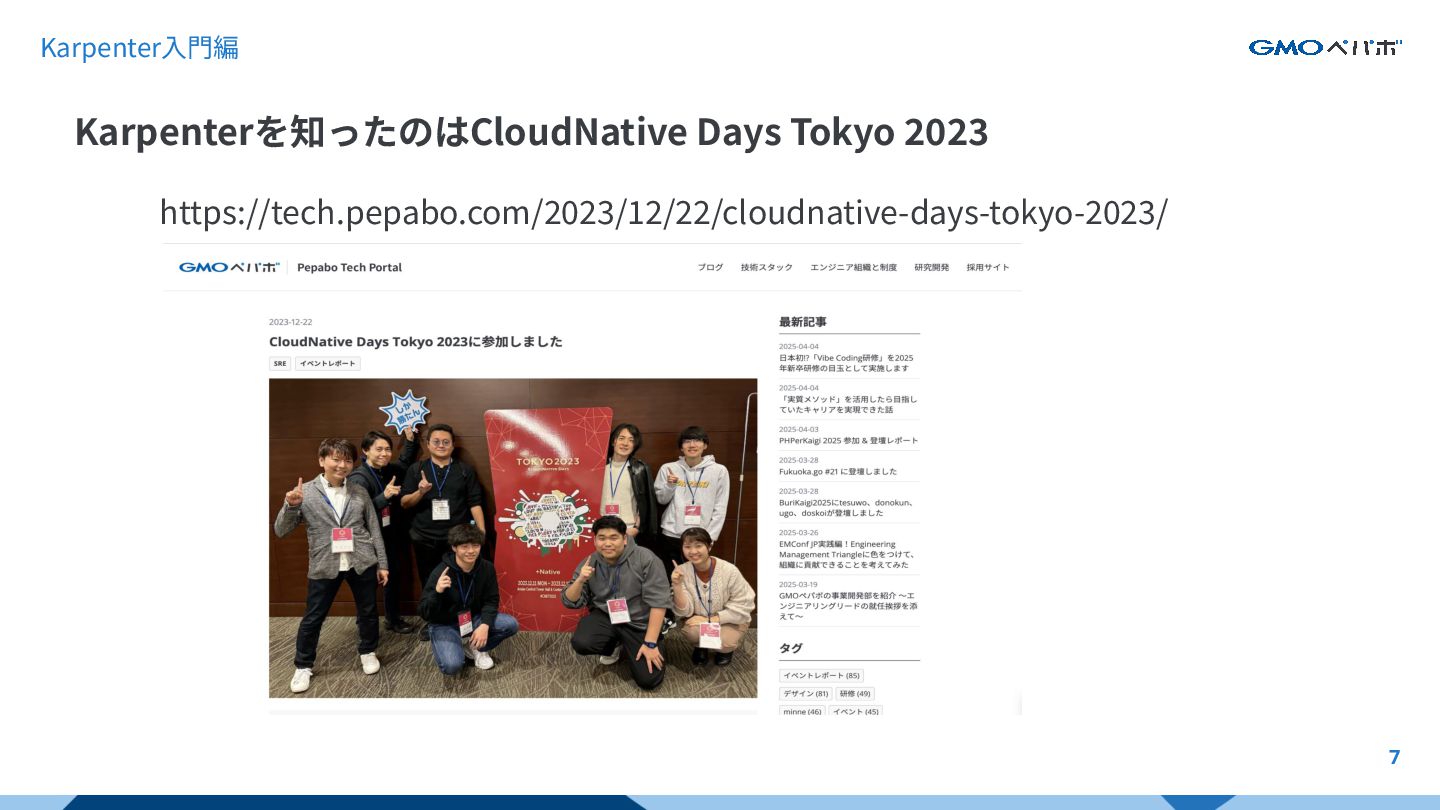The width and height of the screenshot is (1440, 810).
Task: Open the BuriKaigi2025 recent article
Action: click(847, 507)
